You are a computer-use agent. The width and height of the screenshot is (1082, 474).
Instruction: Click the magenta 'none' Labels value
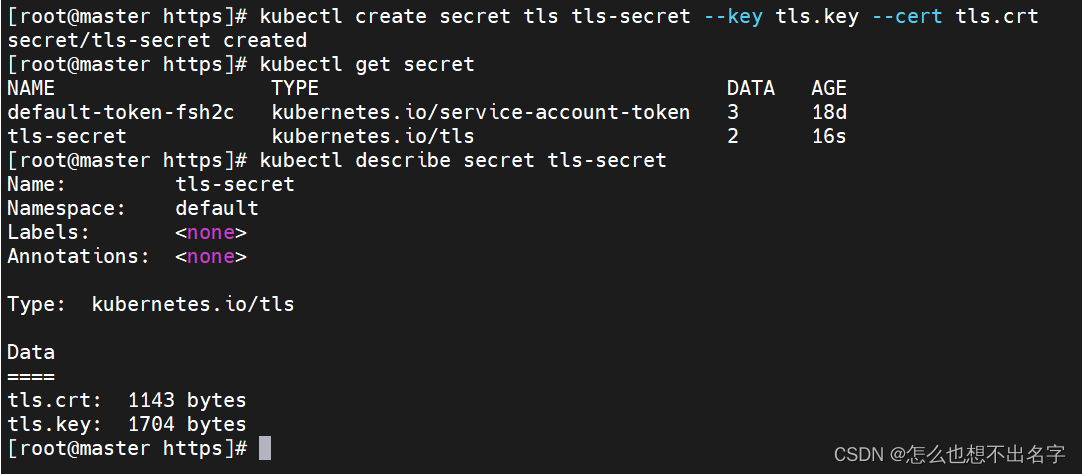tap(210, 233)
